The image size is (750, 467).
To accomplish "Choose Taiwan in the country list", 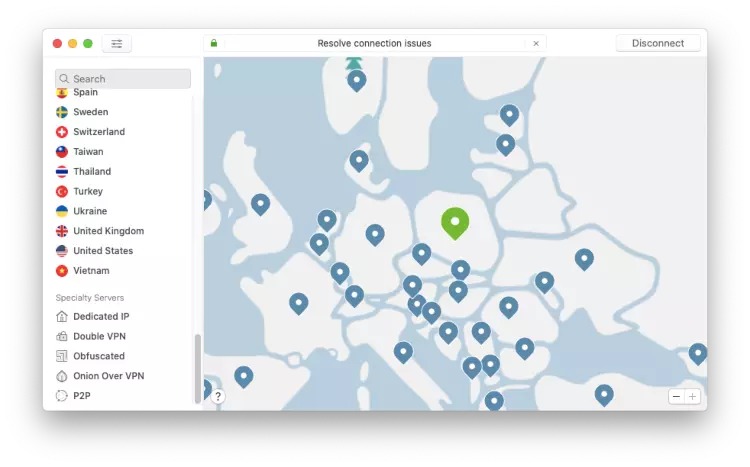I will pyautogui.click(x=88, y=152).
